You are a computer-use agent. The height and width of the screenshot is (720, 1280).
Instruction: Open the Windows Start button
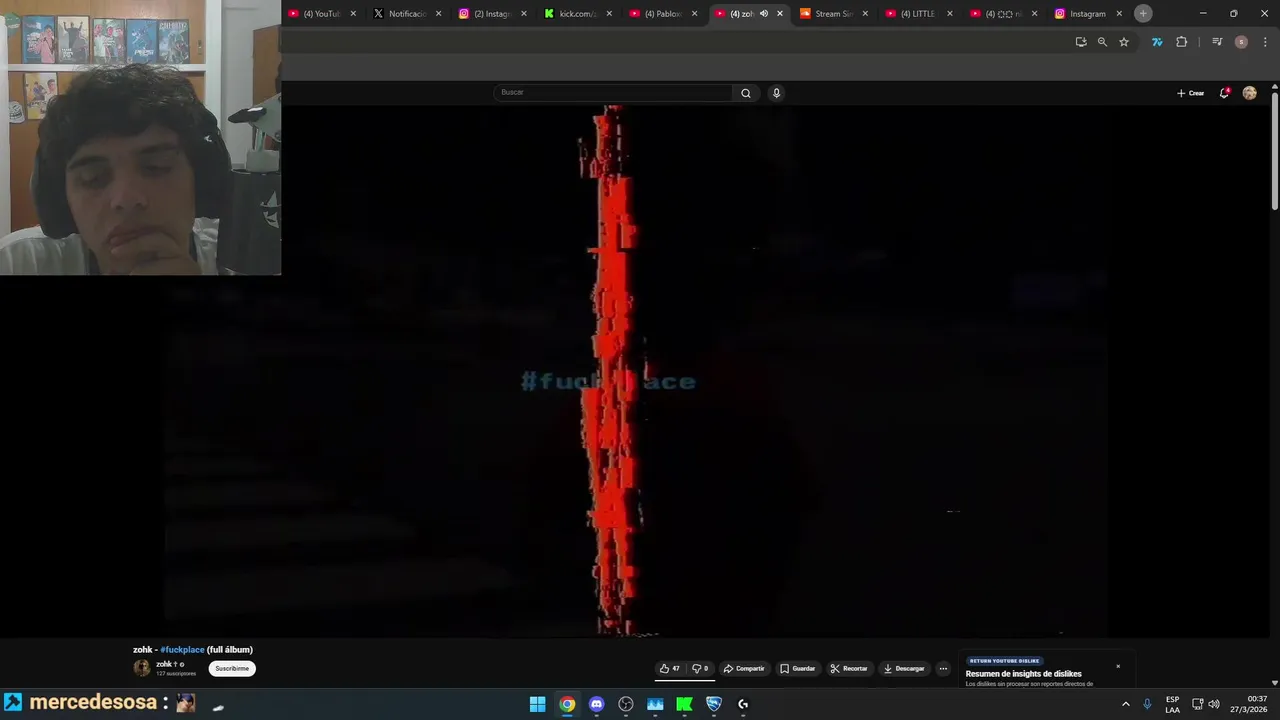pyautogui.click(x=537, y=704)
